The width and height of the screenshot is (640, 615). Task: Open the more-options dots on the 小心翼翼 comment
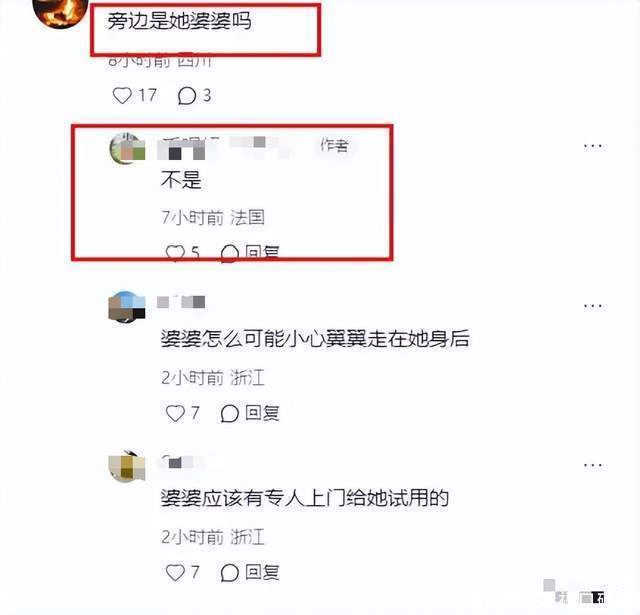click(593, 306)
